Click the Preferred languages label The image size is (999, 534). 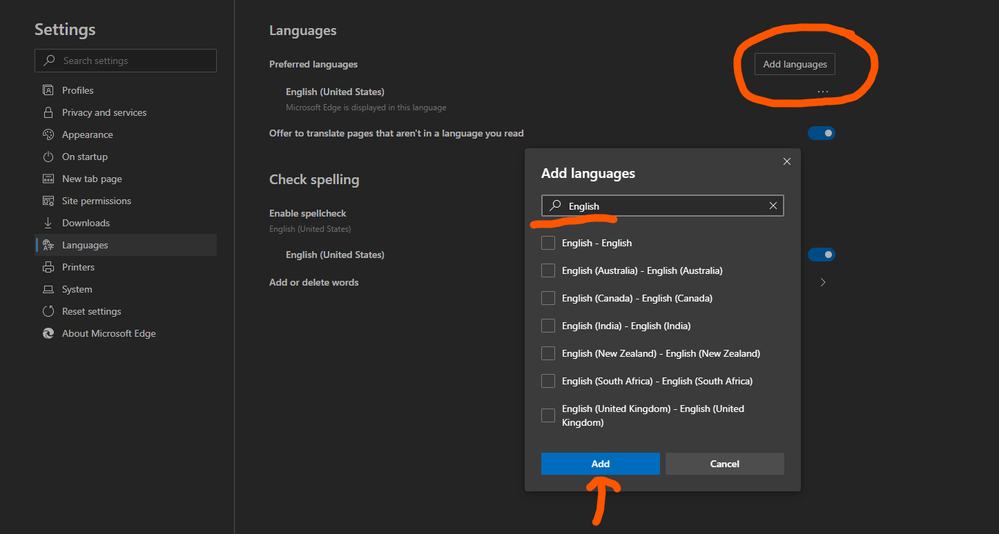tap(313, 64)
